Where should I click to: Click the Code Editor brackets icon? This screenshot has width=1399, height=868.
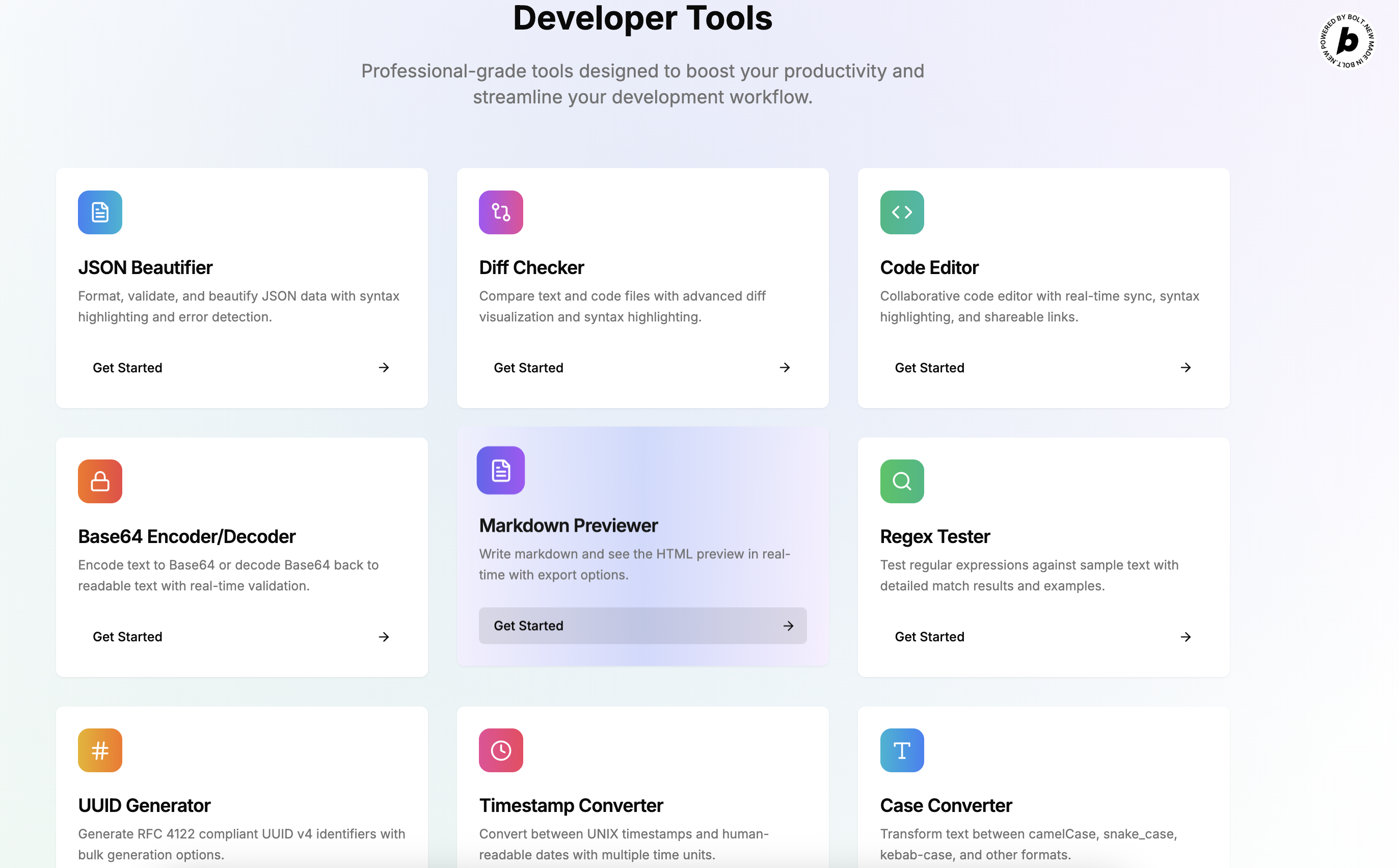coord(901,212)
